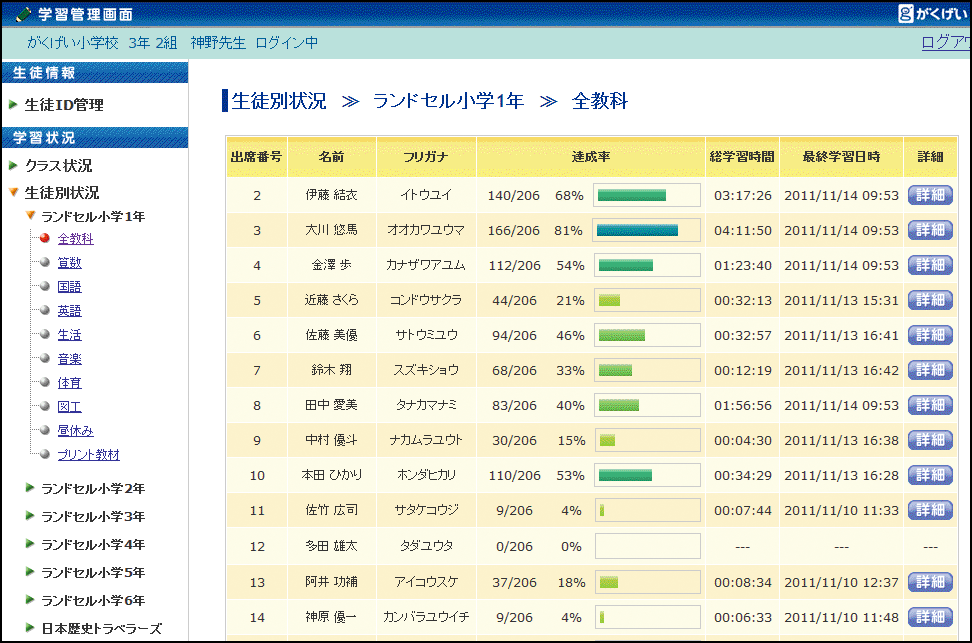972x643 pixels.
Task: Select ランドセル小学2年 in the sidebar
Action: click(x=93, y=489)
